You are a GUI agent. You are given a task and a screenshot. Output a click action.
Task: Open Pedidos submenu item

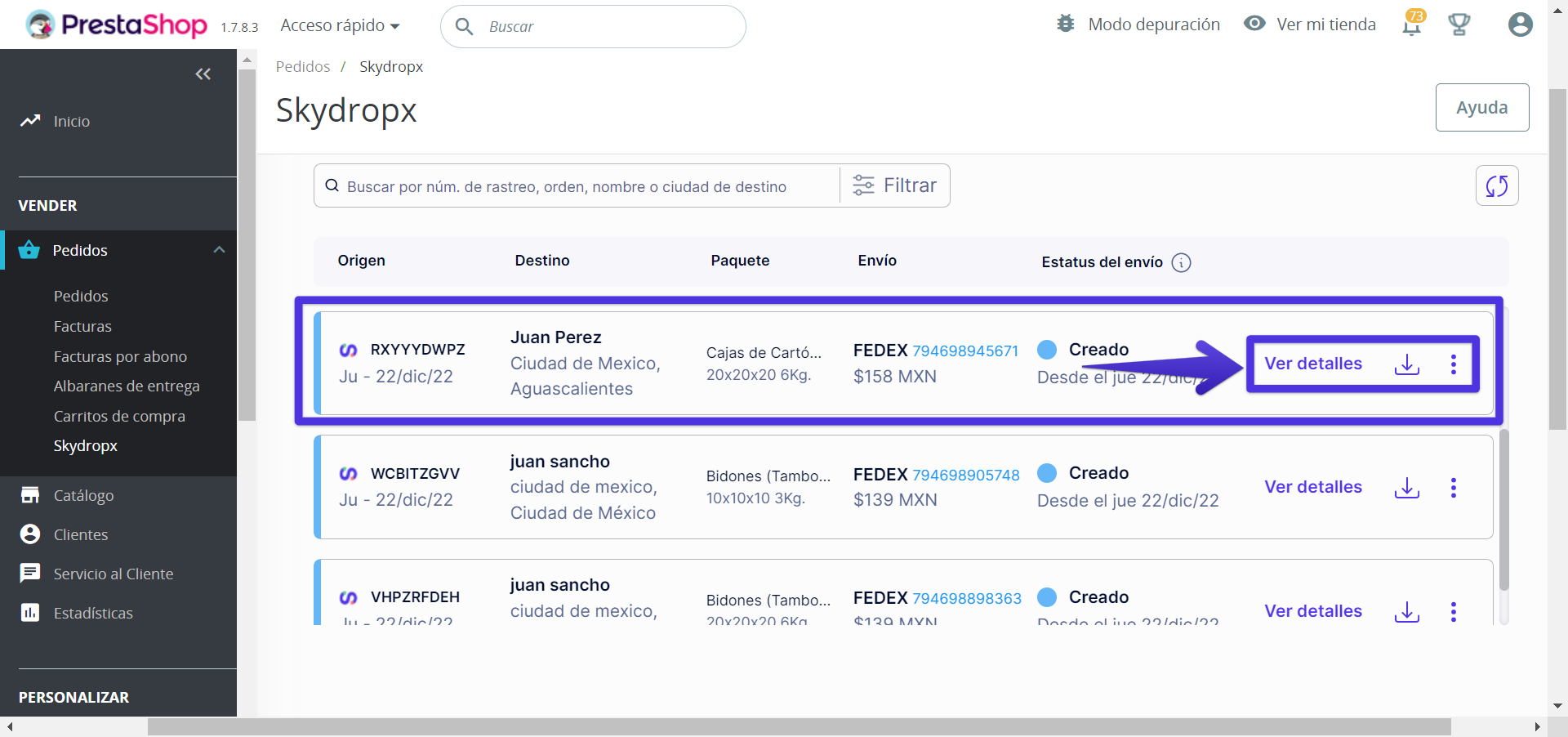(x=81, y=296)
